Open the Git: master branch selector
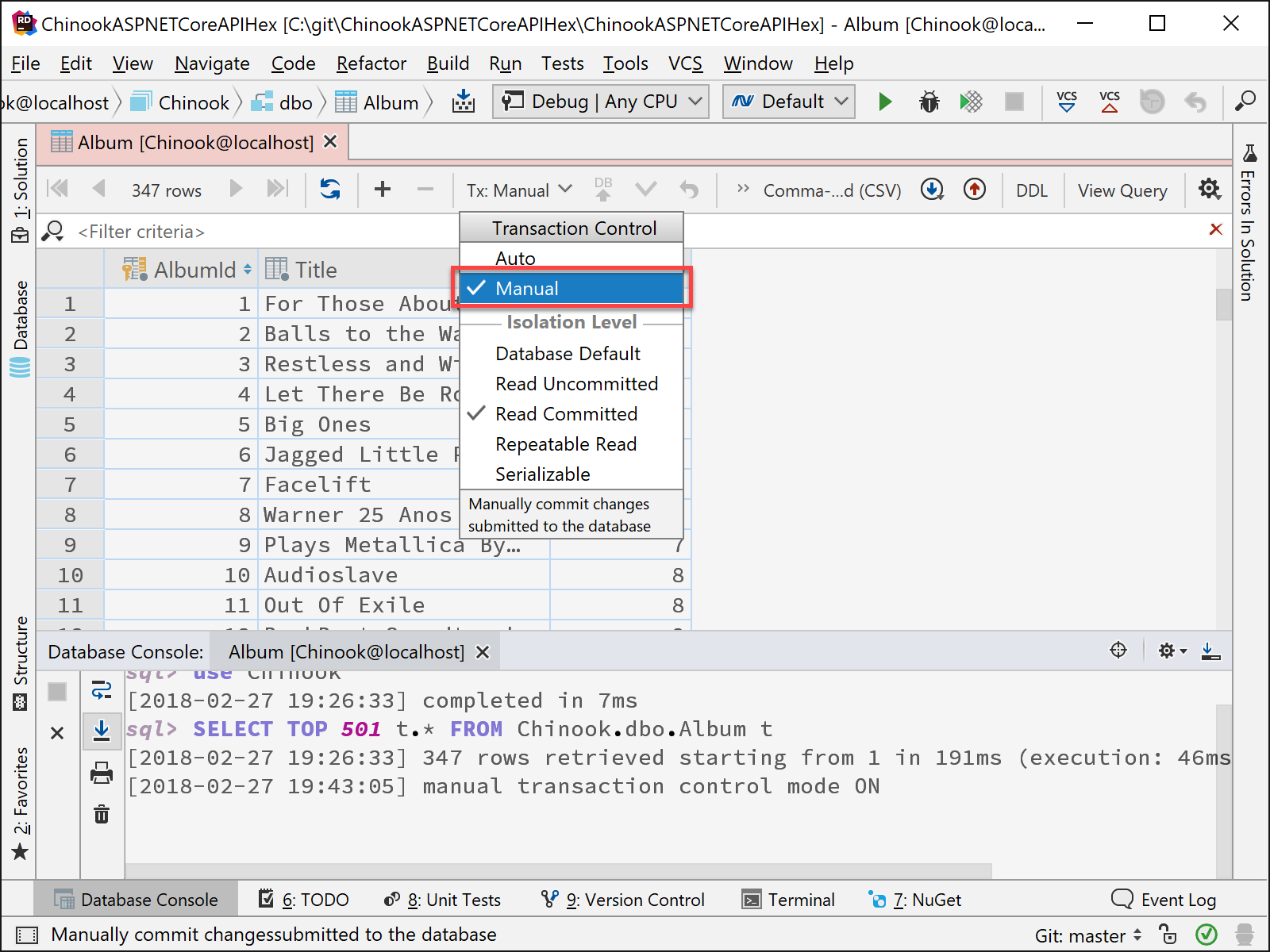 tap(1089, 935)
